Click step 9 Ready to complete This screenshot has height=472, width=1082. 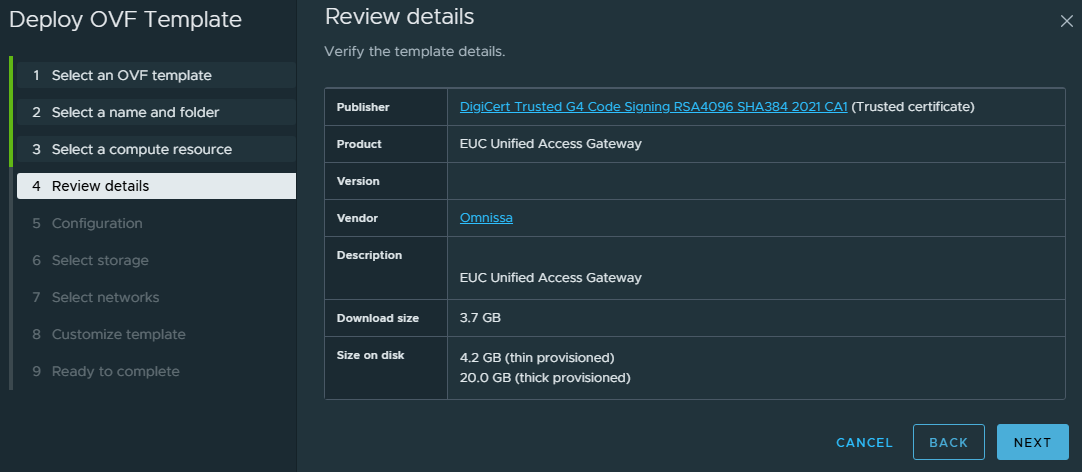tap(115, 371)
